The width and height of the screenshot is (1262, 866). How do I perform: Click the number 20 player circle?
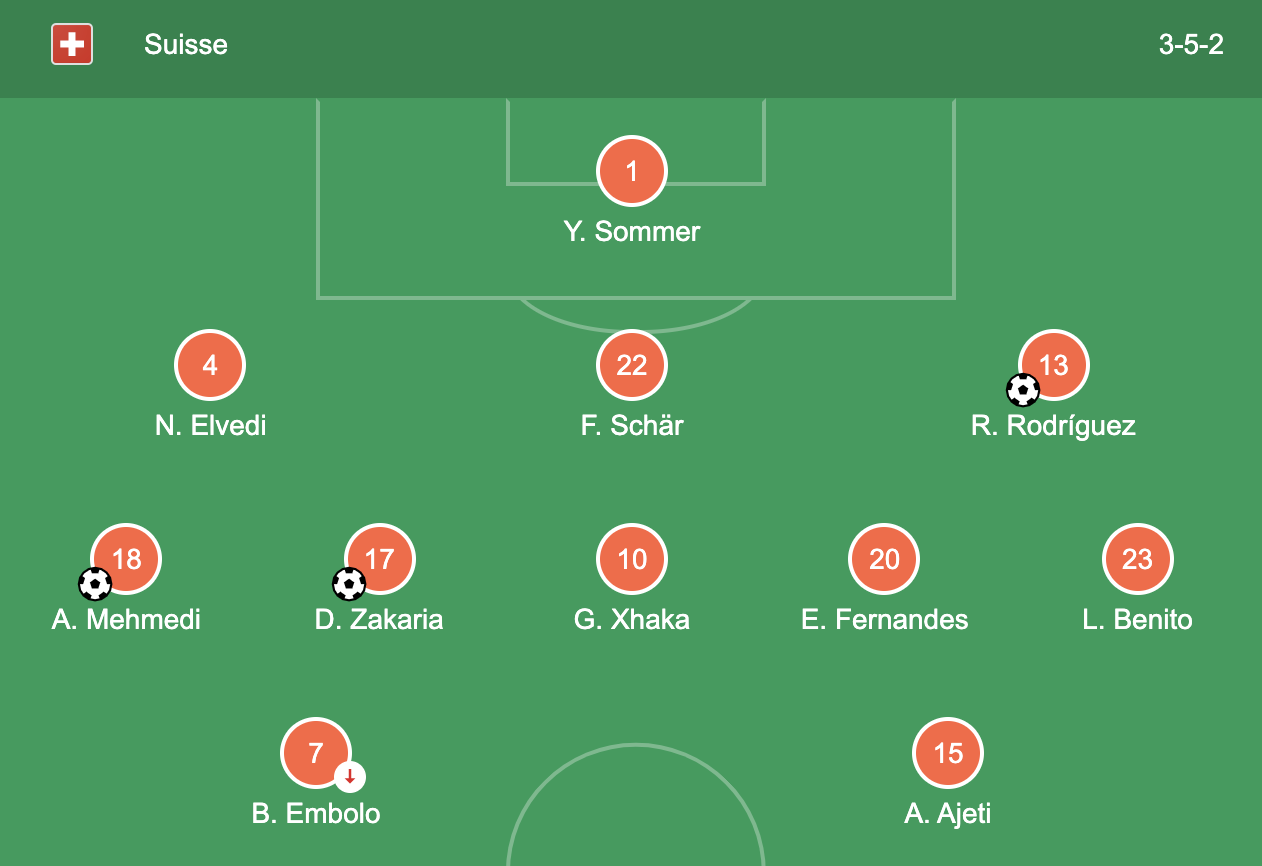[884, 559]
